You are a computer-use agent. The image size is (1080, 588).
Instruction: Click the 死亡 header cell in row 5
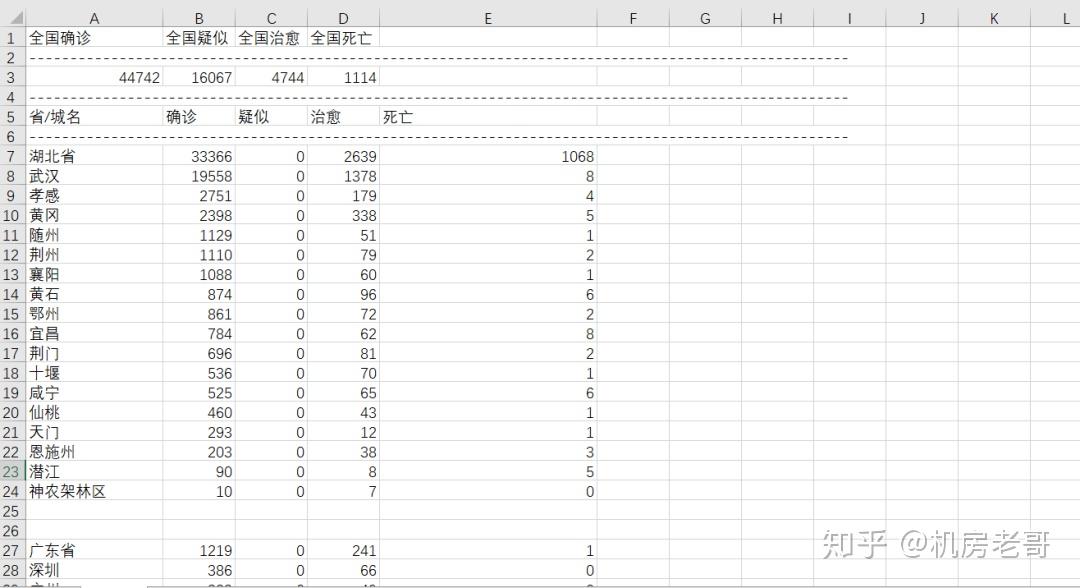click(488, 117)
